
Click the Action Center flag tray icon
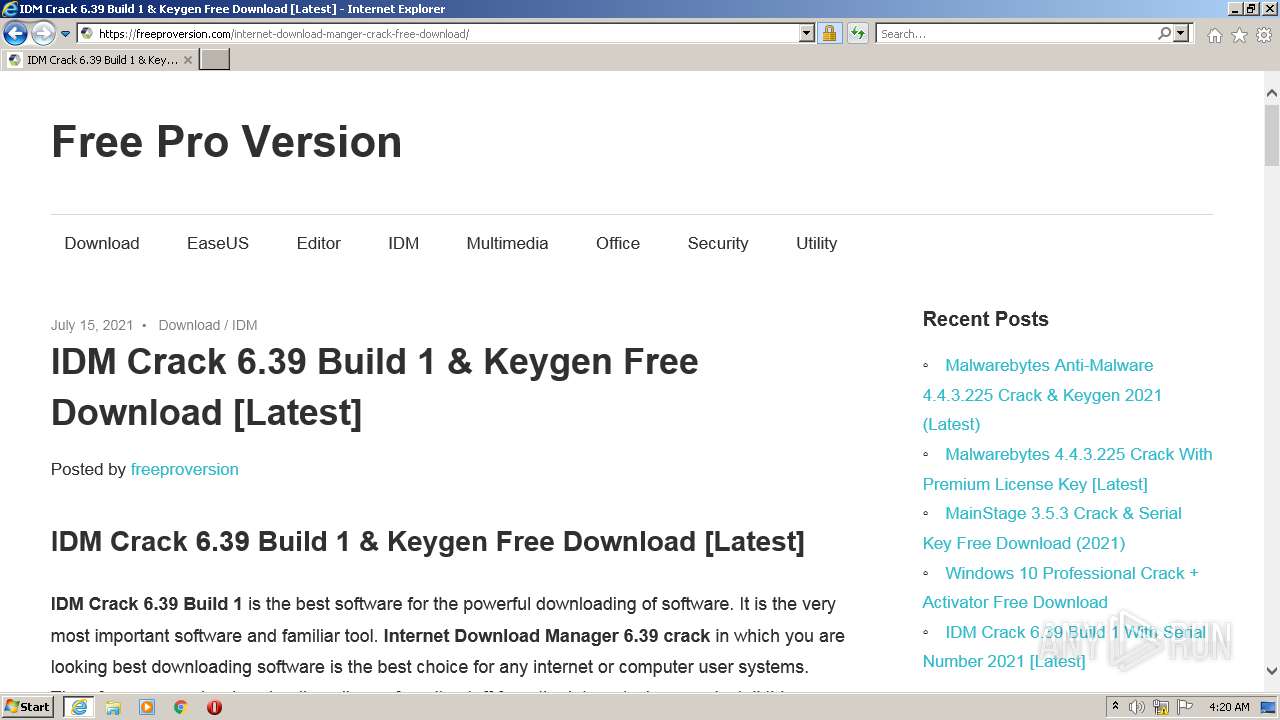coord(1183,707)
